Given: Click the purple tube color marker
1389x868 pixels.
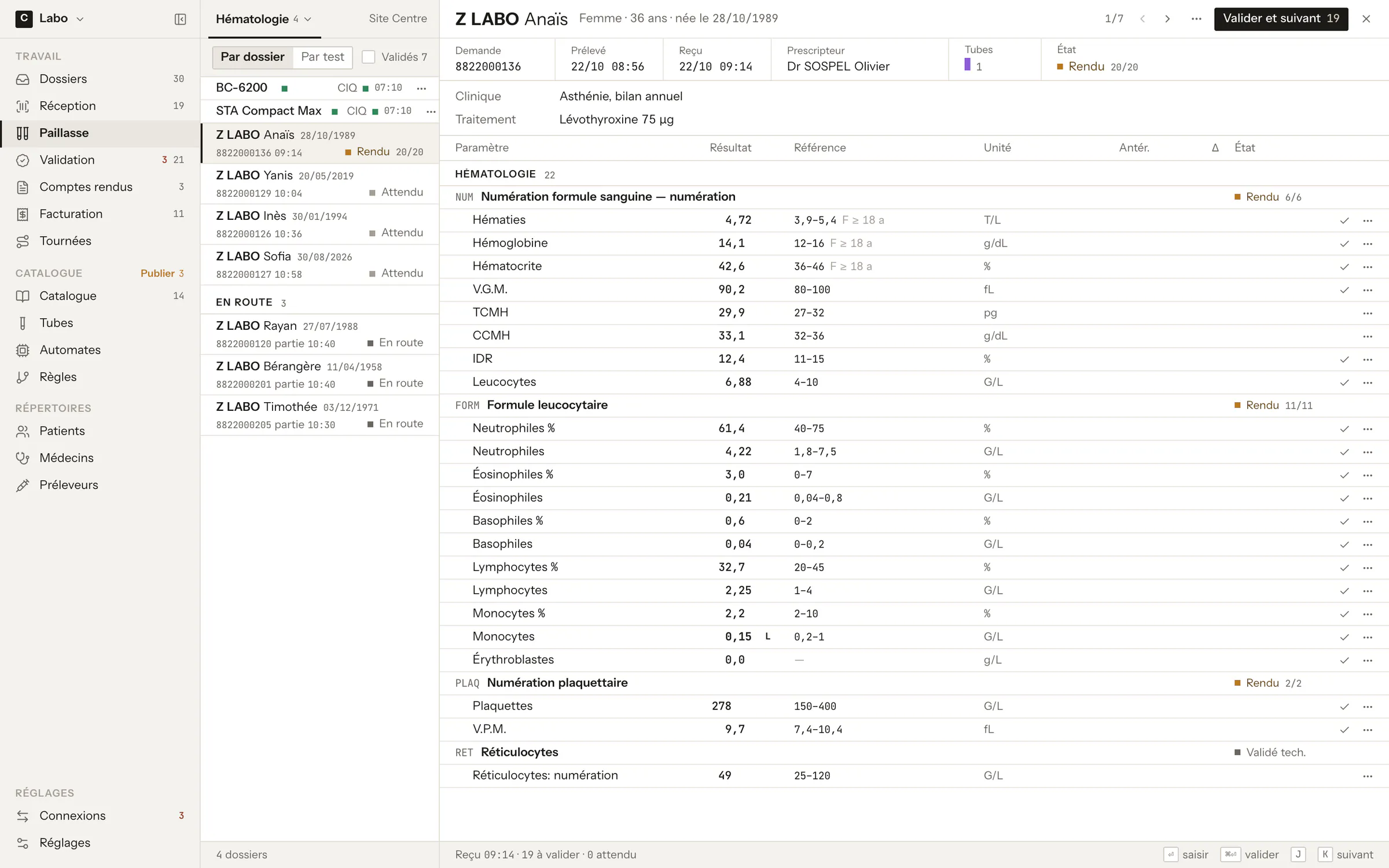Looking at the screenshot, I should pos(967,65).
